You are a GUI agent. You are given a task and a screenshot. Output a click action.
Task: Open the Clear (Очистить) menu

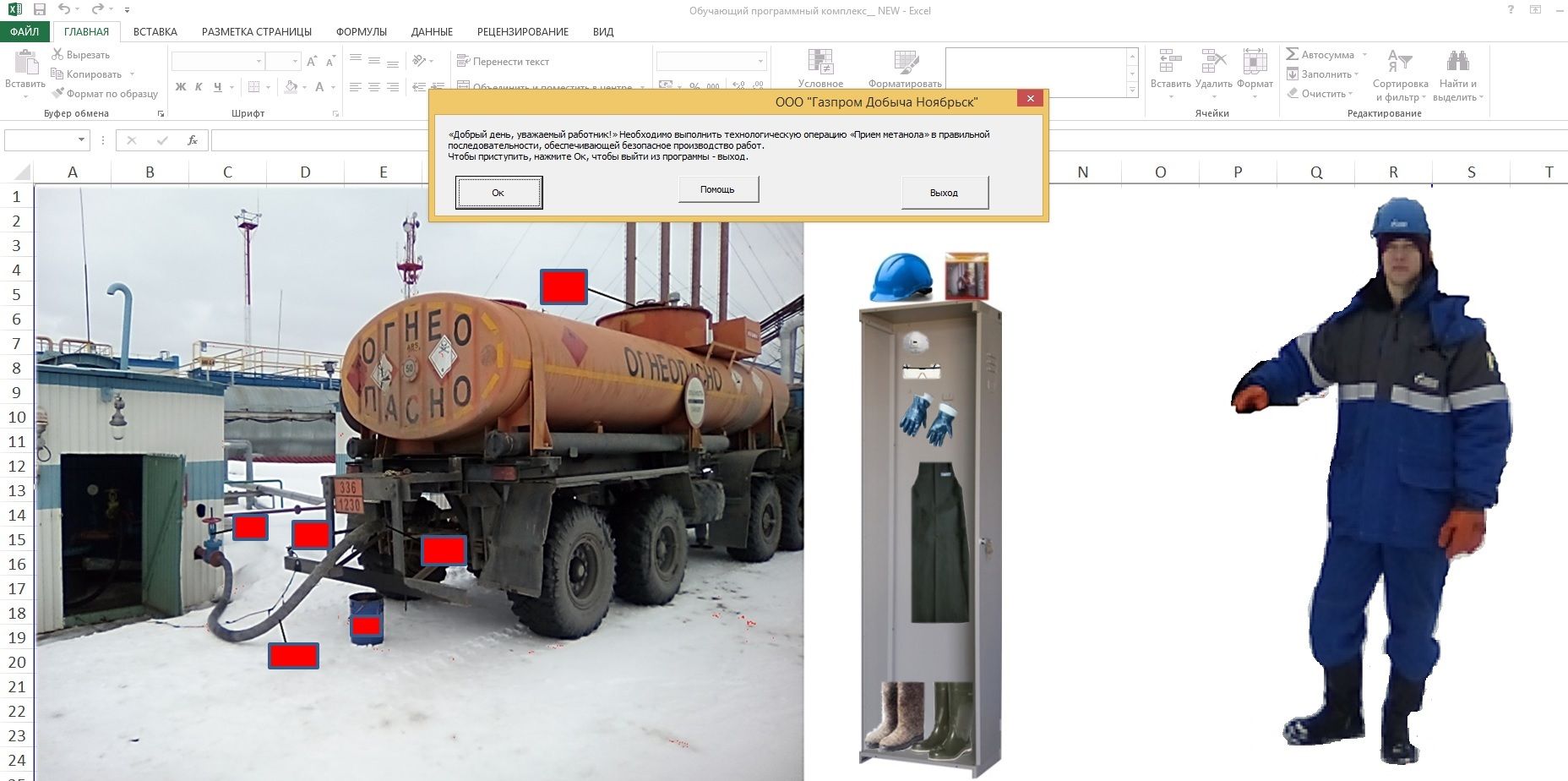click(1320, 93)
